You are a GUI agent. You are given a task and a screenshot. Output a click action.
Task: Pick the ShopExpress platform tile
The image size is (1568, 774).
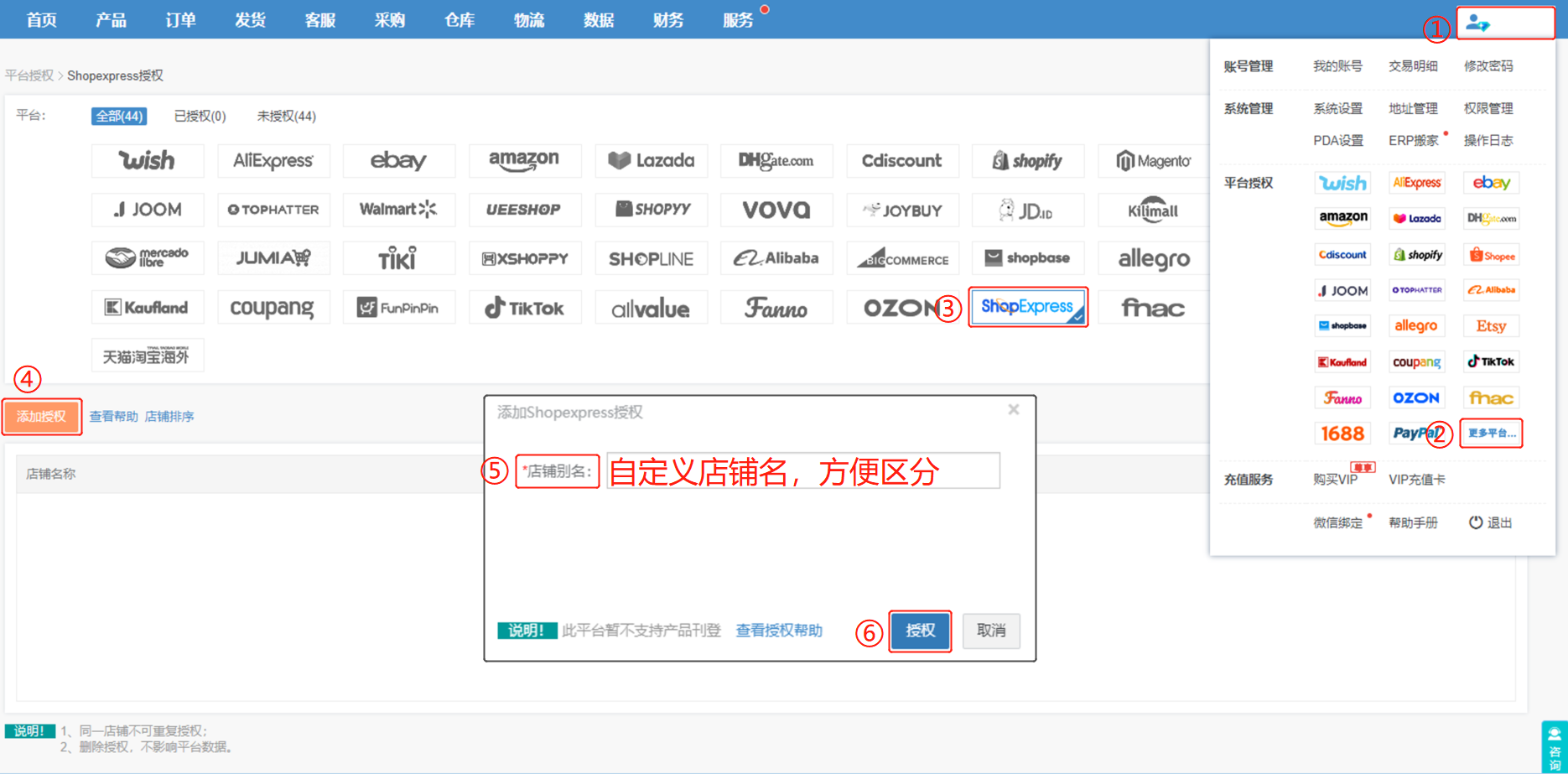click(x=1028, y=307)
